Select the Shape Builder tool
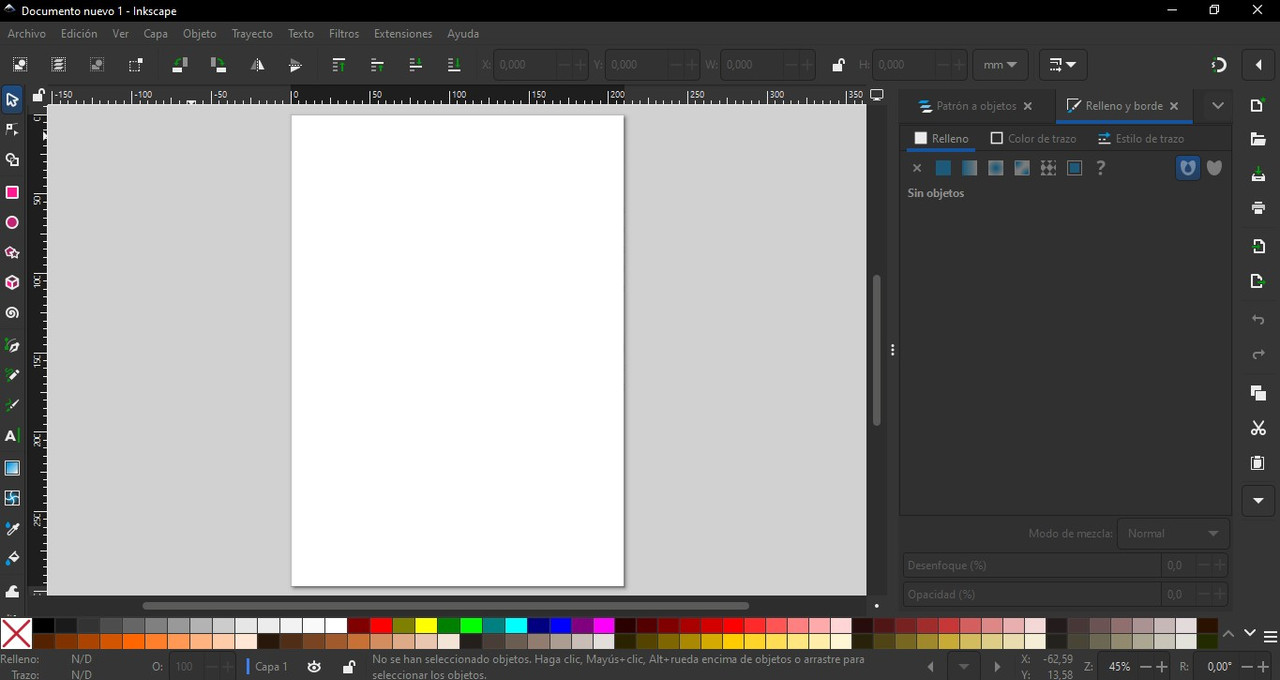Viewport: 1280px width, 680px height. pyautogui.click(x=12, y=160)
